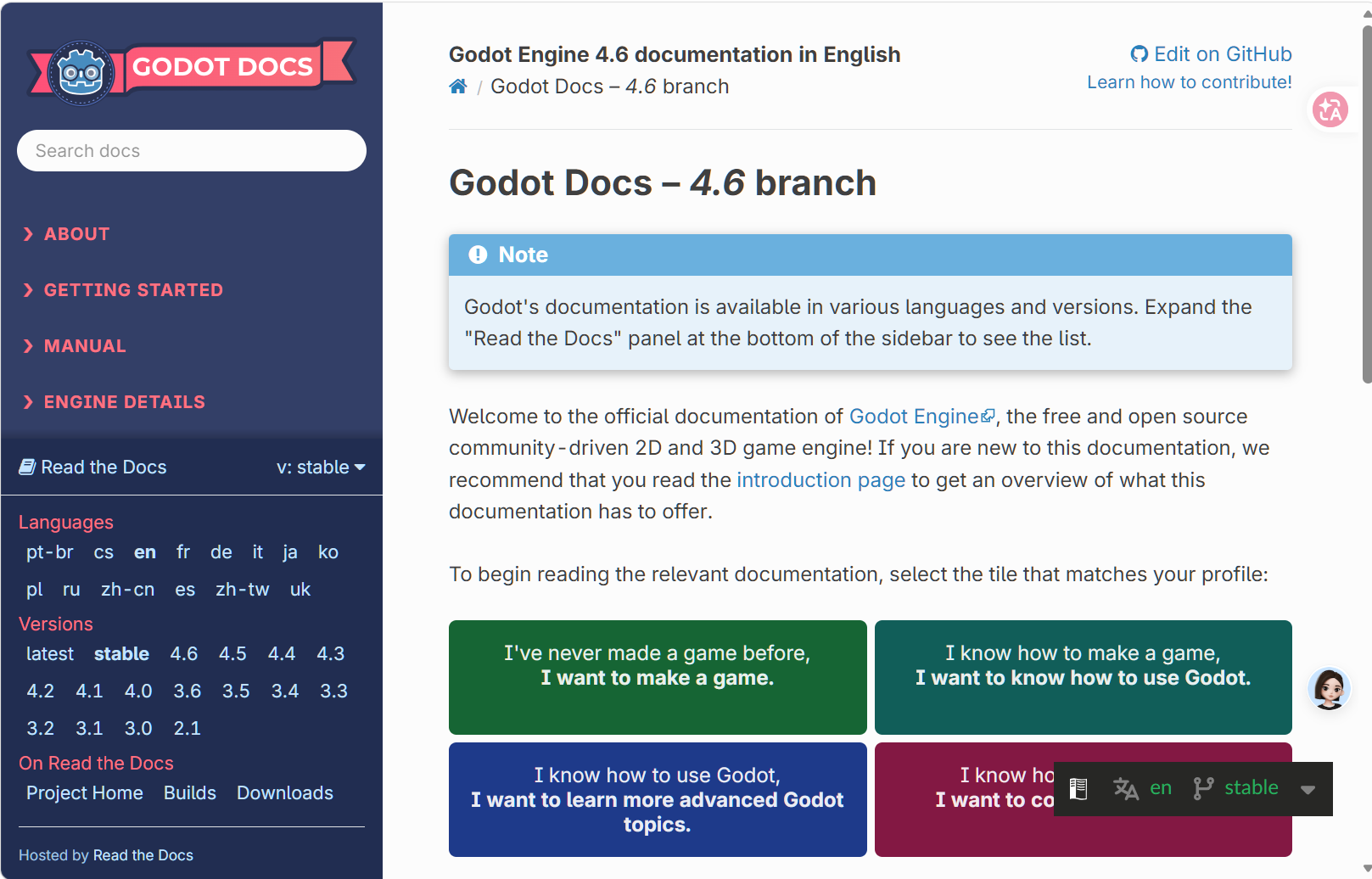Screen dimensions: 1372x879
Task: Switch language to pl
Action: pyautogui.click(x=35, y=590)
